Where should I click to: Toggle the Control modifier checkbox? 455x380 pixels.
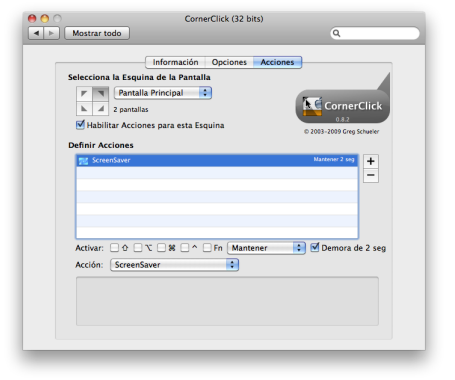[x=185, y=248]
